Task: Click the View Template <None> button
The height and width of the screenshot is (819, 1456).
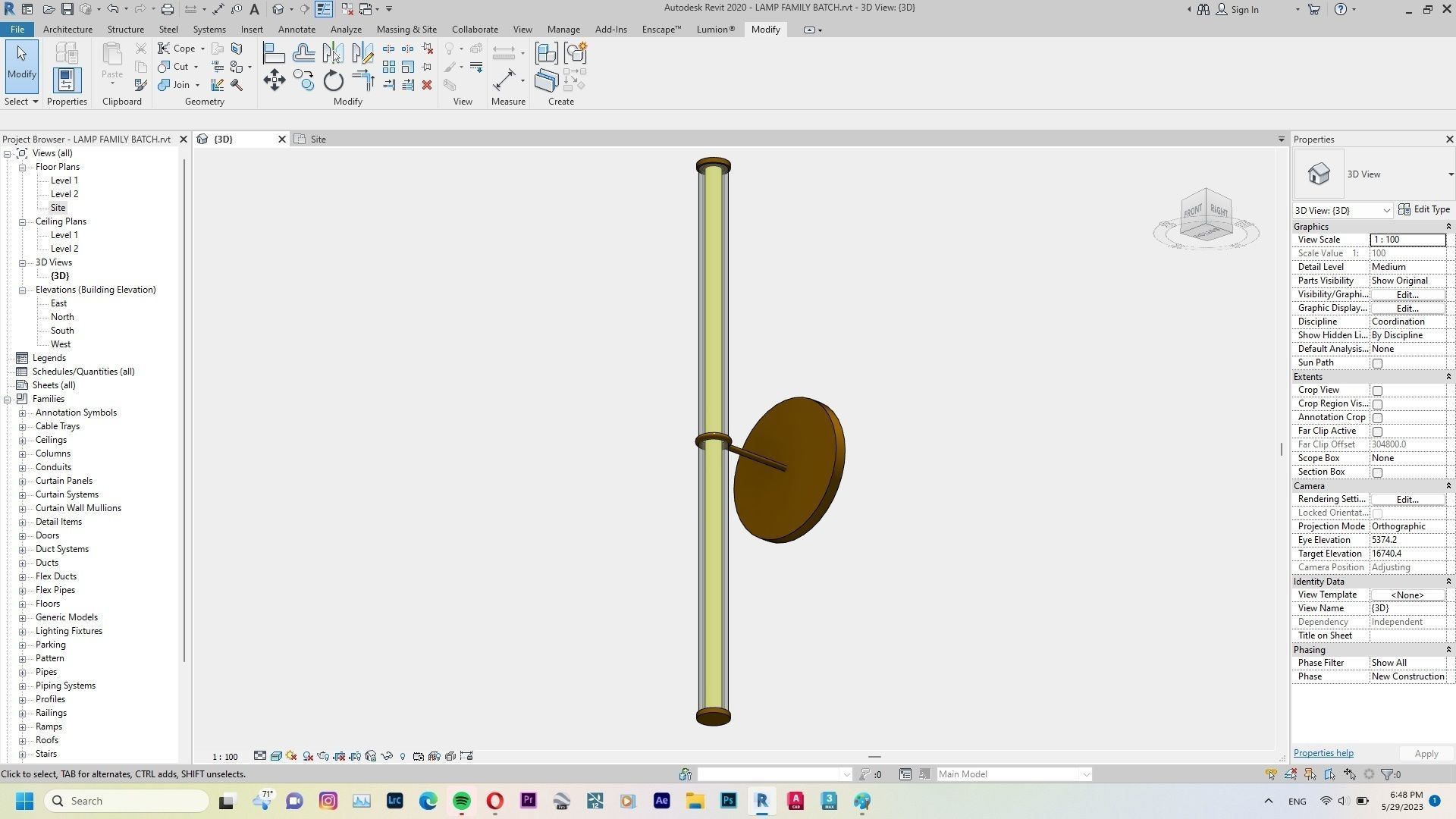Action: 1407,595
